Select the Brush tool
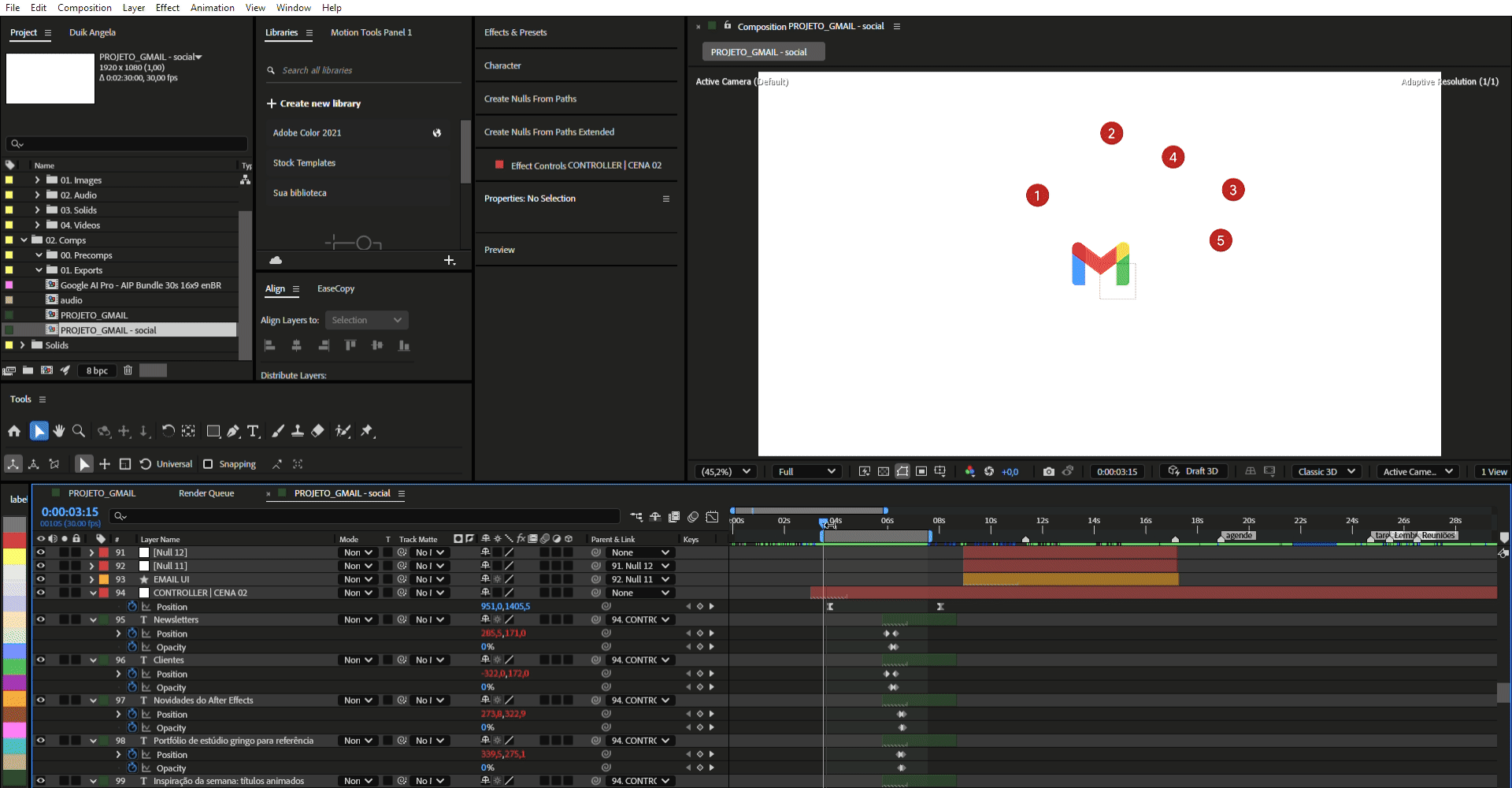Screen dimensions: 1512x788 (x=278, y=431)
